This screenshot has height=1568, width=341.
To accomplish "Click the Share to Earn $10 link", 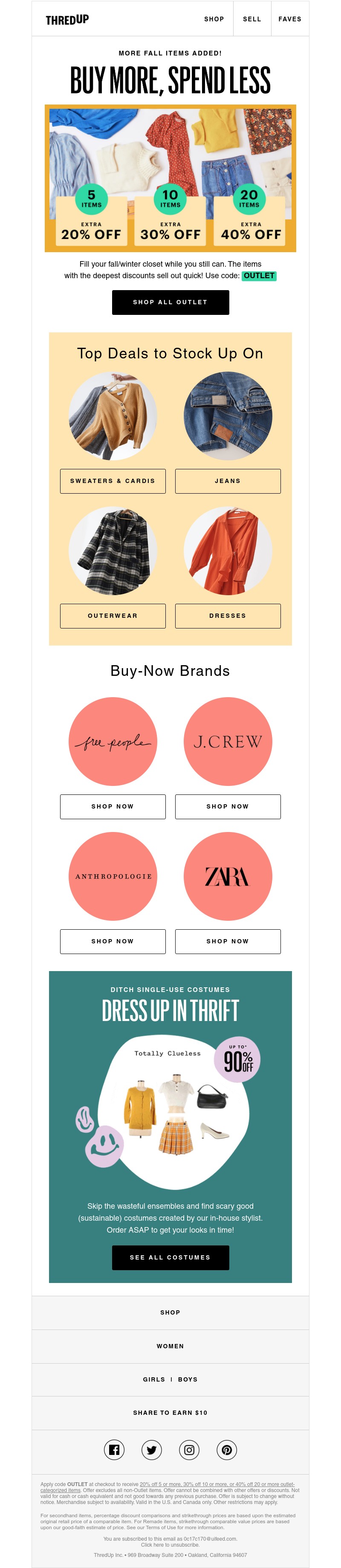I will (170, 1413).
